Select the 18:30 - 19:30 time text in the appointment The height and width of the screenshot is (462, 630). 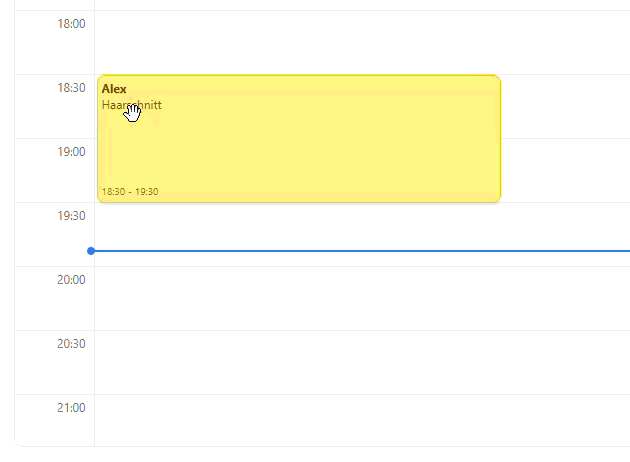130,191
